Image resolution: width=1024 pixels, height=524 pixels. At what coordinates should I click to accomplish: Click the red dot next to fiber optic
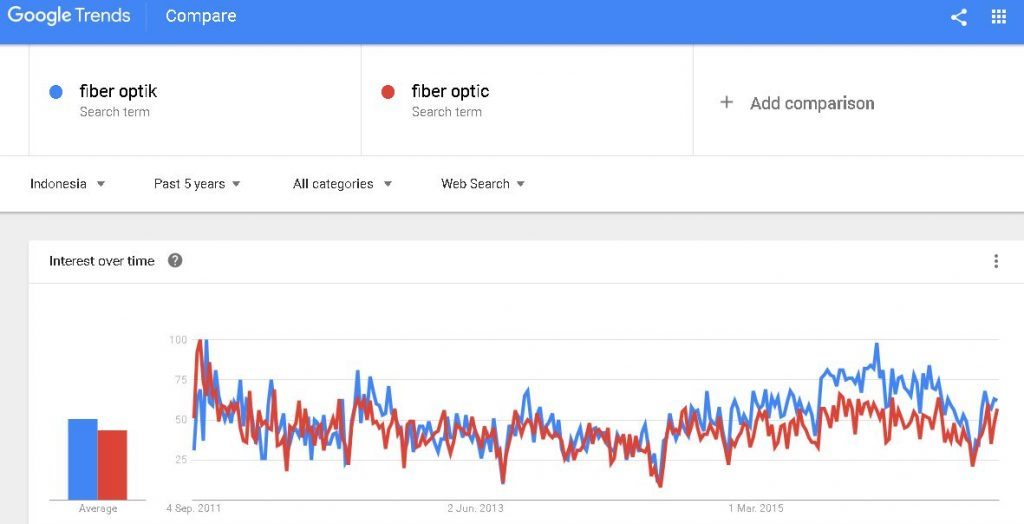[x=389, y=92]
